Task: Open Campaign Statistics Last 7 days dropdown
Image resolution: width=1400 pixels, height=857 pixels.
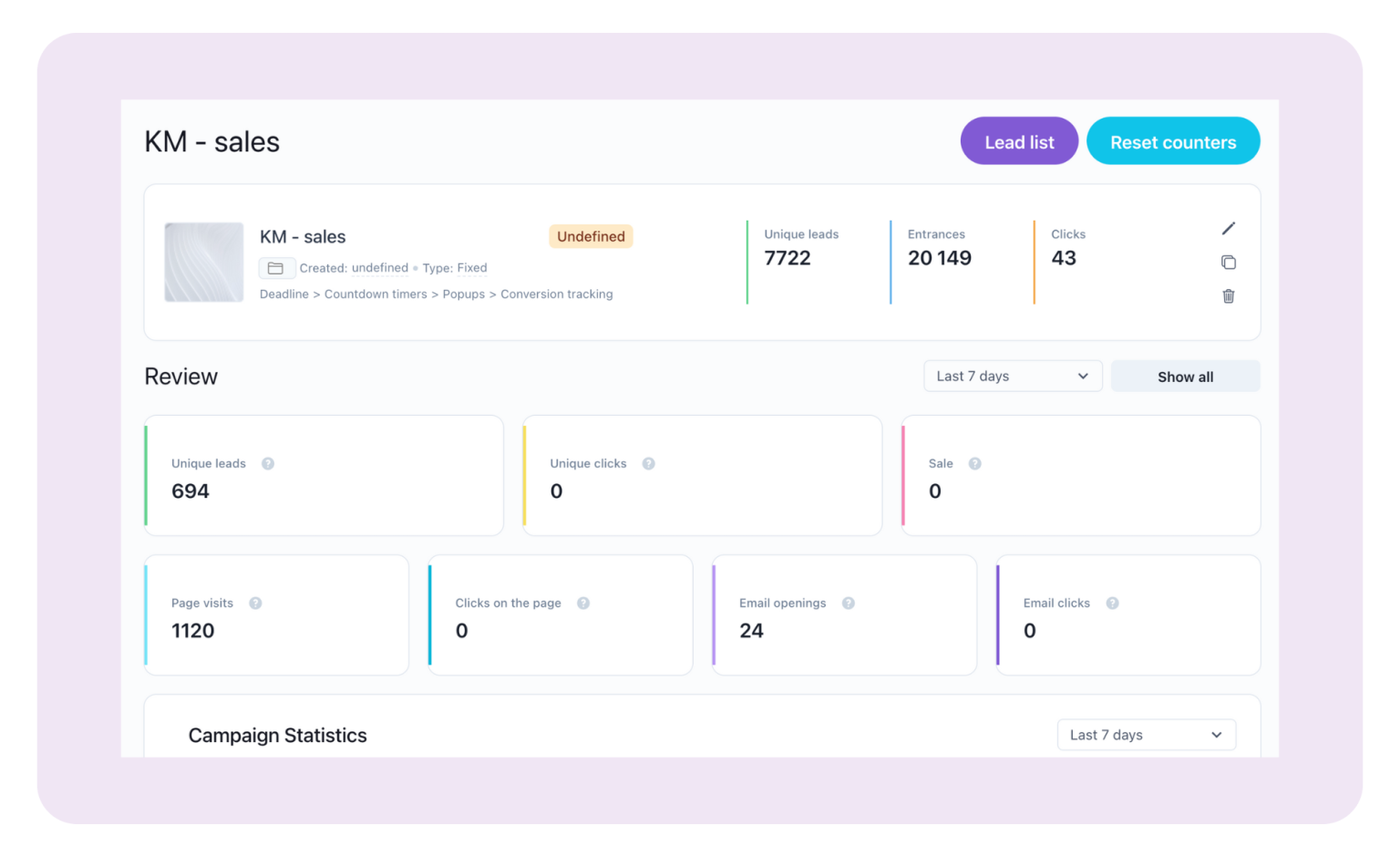Action: (x=1146, y=735)
